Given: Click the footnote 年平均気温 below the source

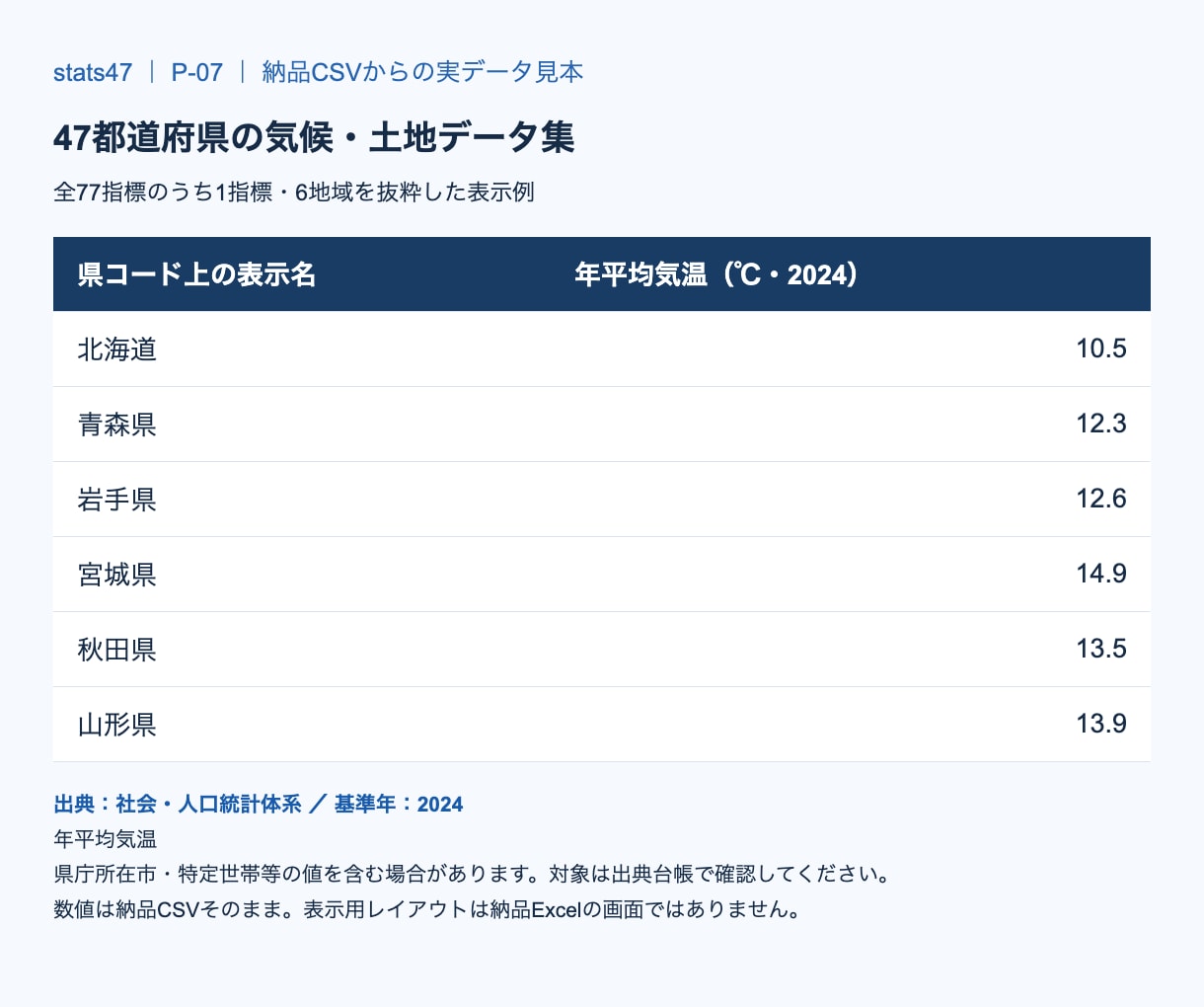Looking at the screenshot, I should [105, 839].
